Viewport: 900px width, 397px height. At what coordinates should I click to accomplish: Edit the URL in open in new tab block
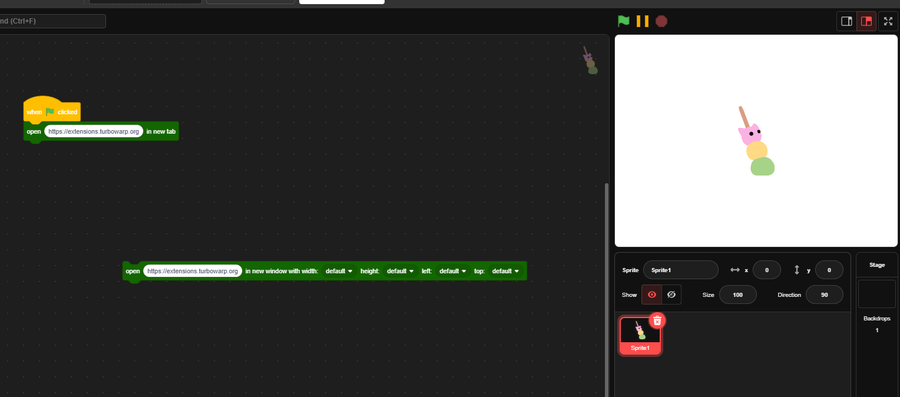click(x=94, y=131)
